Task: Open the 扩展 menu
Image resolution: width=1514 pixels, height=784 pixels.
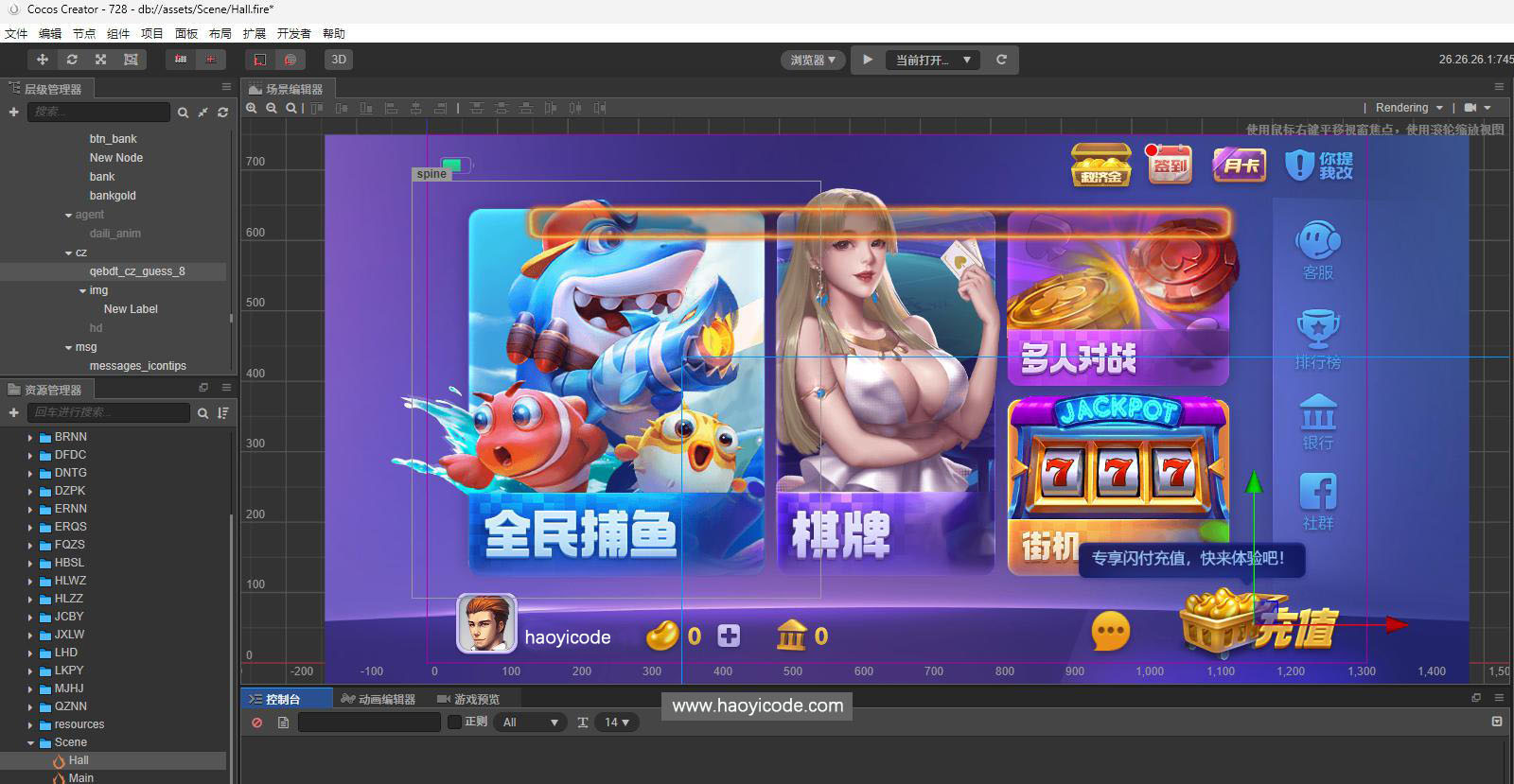Action: [255, 33]
